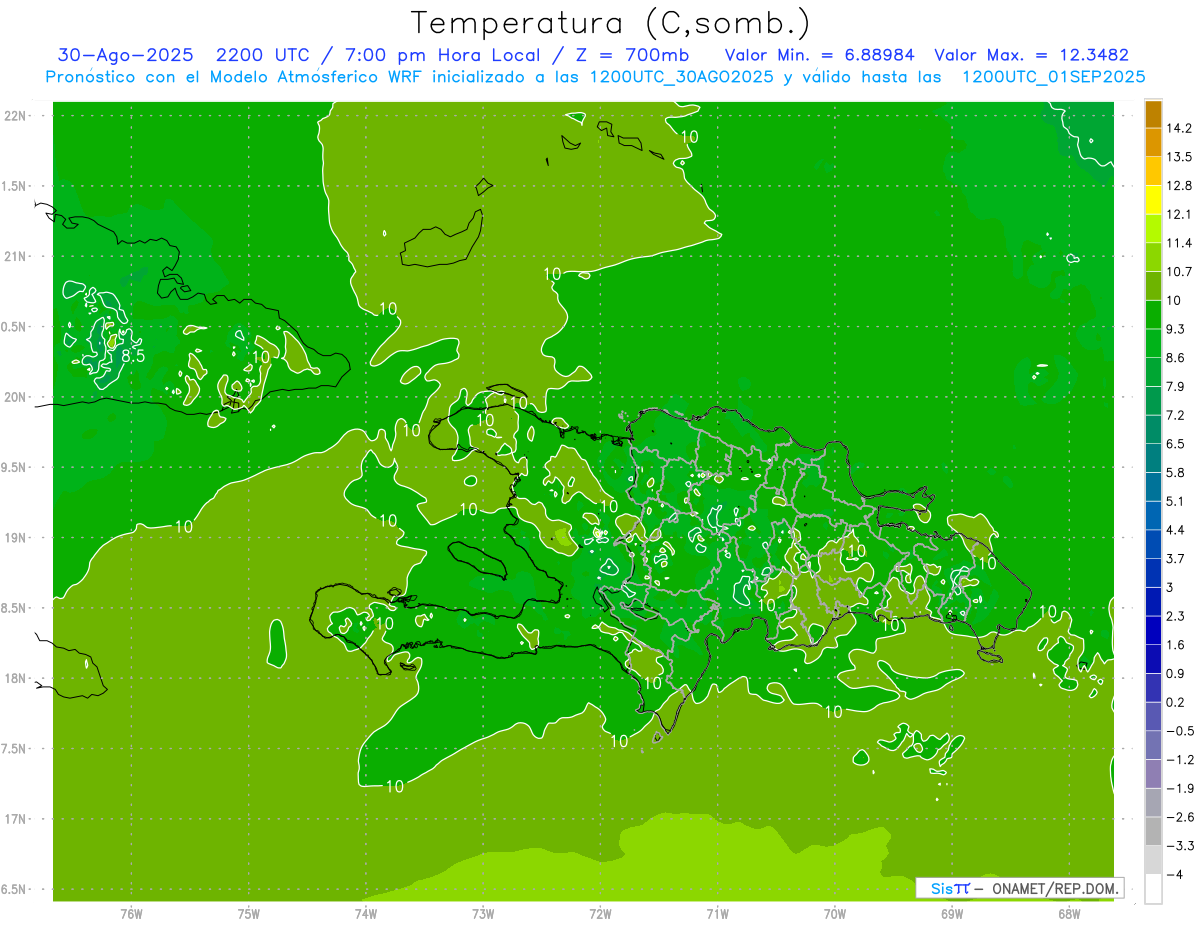Image resolution: width=1200 pixels, height=927 pixels.
Task: Click the 'SisPI – ONAMET/REP.DOM.' logo box
Action: coord(1019,888)
